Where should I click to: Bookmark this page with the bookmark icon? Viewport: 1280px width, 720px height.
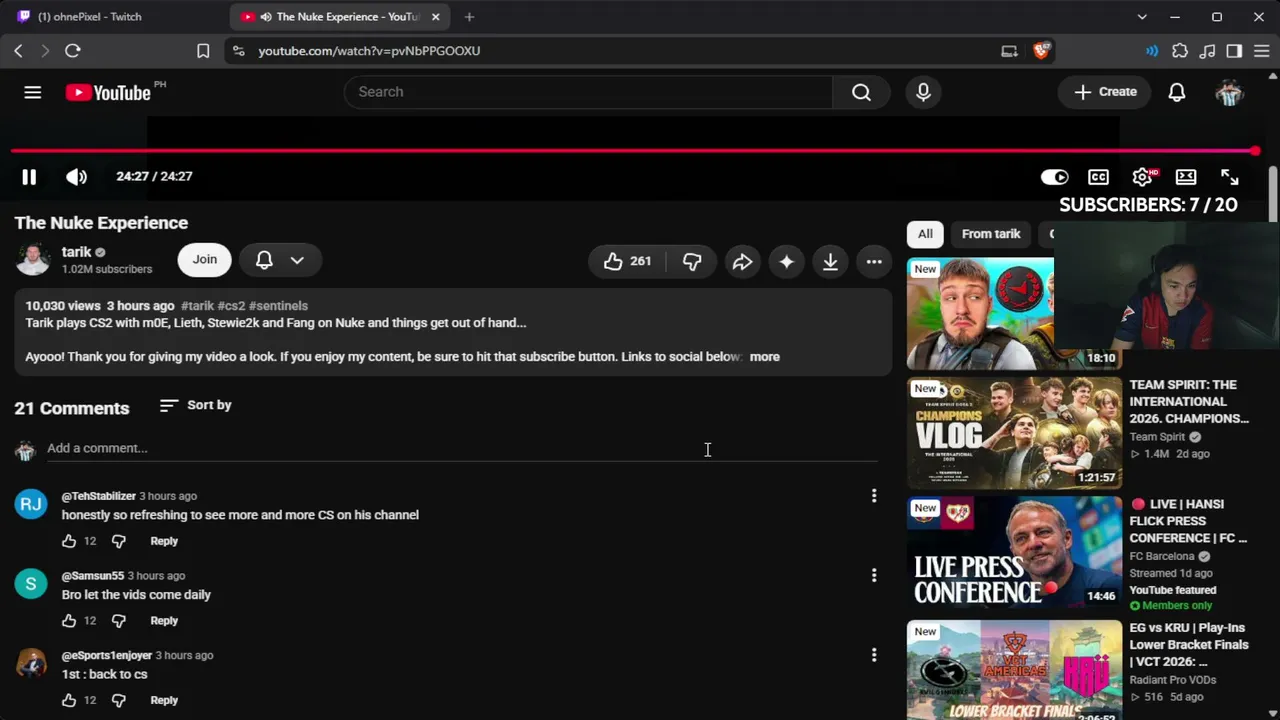(203, 51)
